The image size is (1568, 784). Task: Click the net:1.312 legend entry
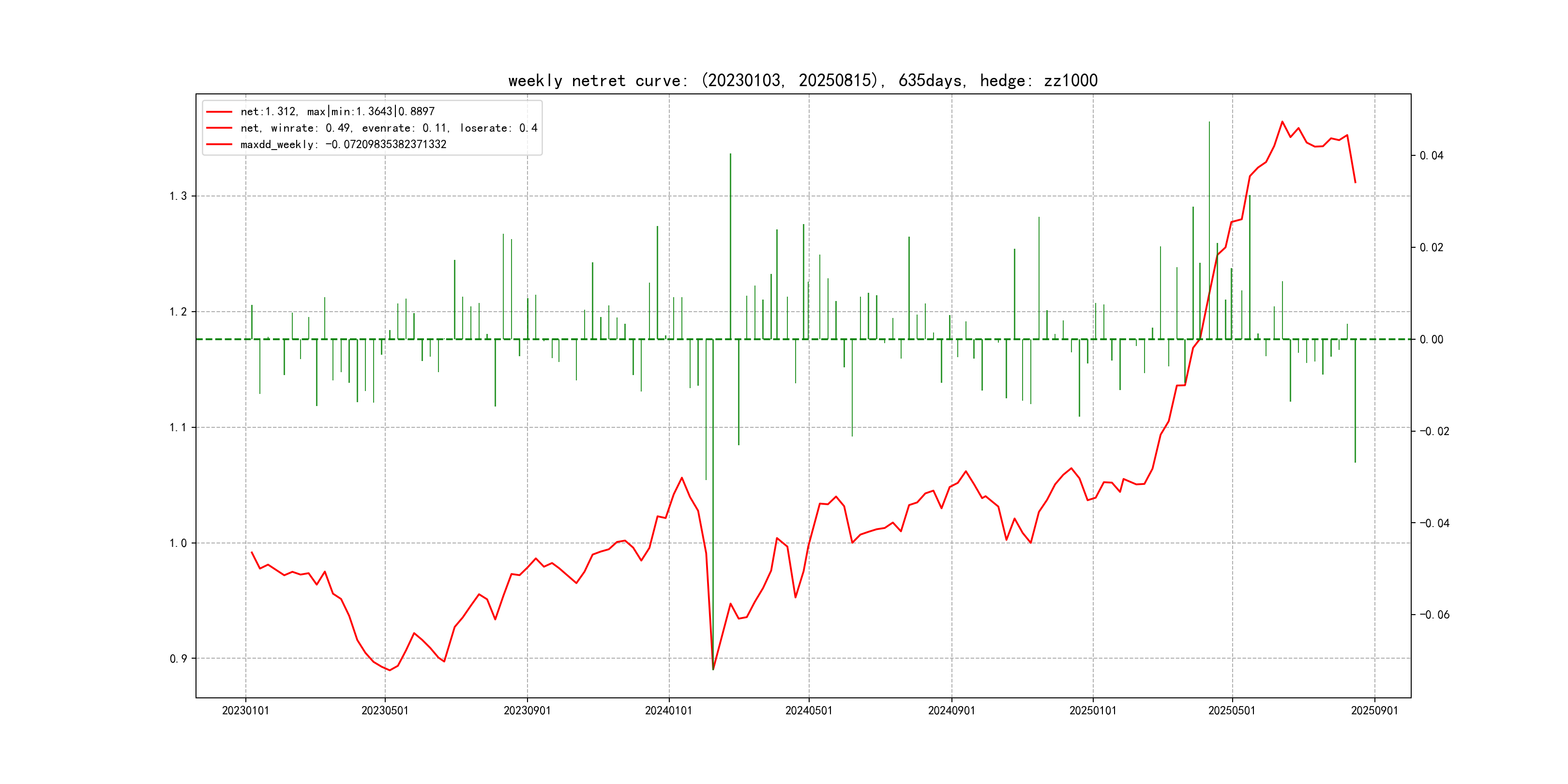337,111
